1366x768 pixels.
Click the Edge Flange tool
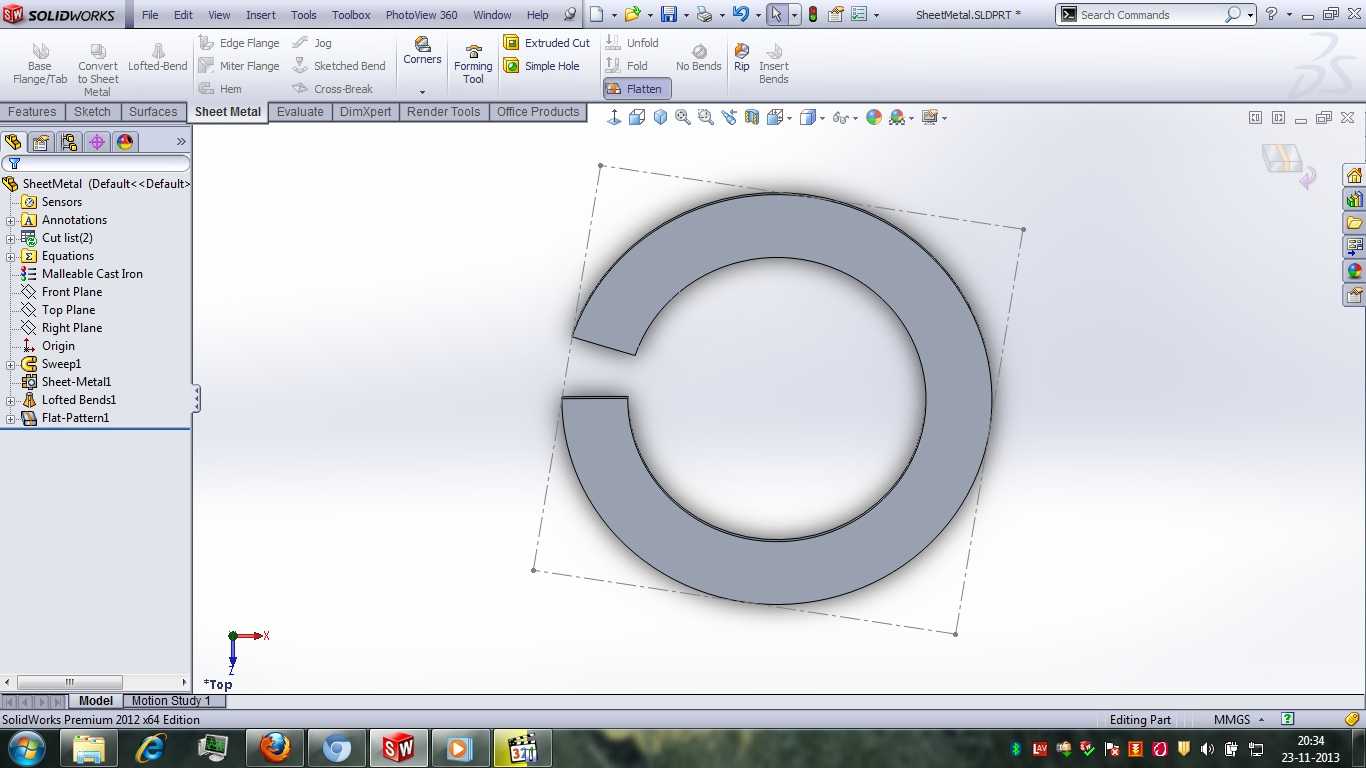pos(239,43)
